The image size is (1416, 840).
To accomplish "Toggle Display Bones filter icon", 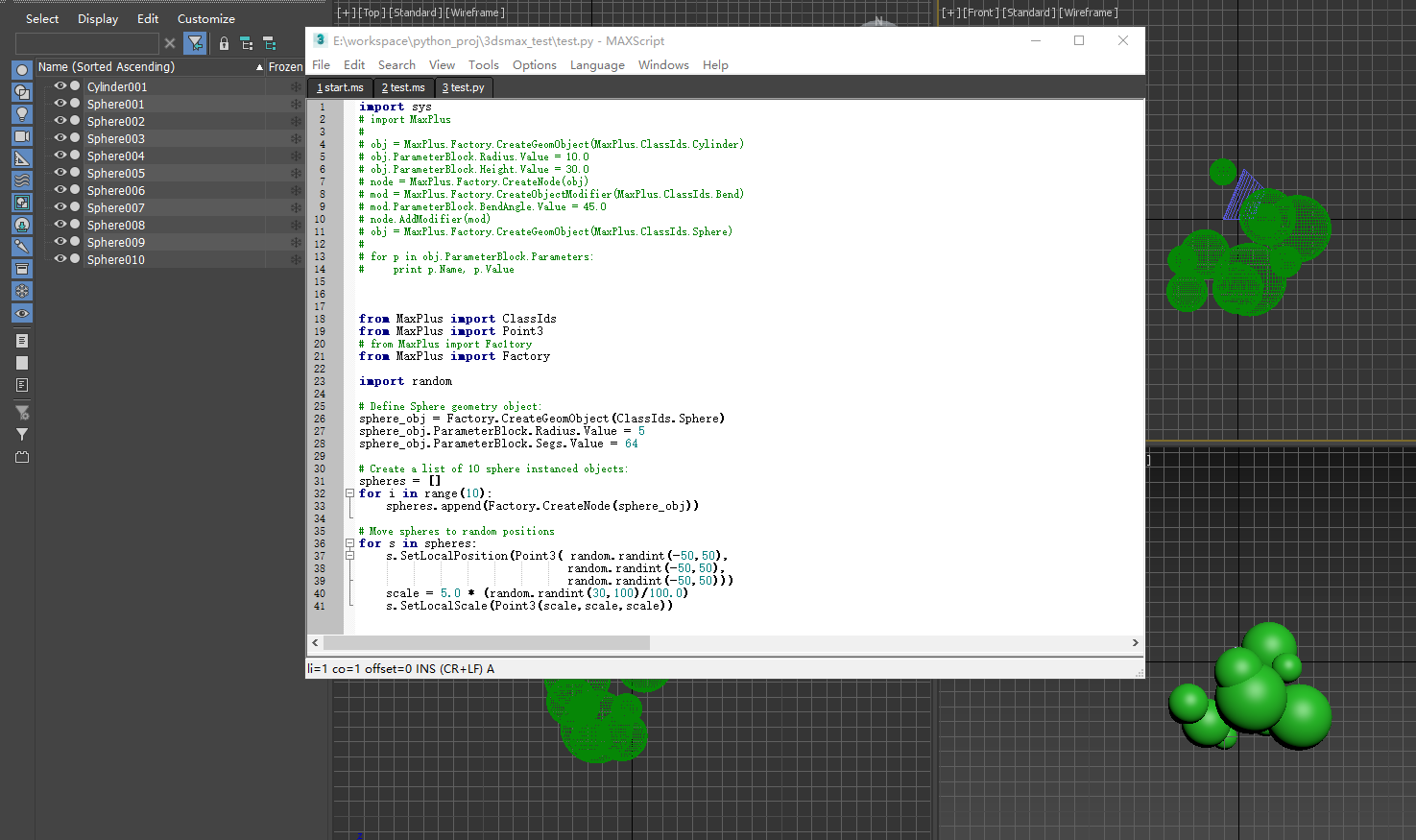I will (22, 247).
